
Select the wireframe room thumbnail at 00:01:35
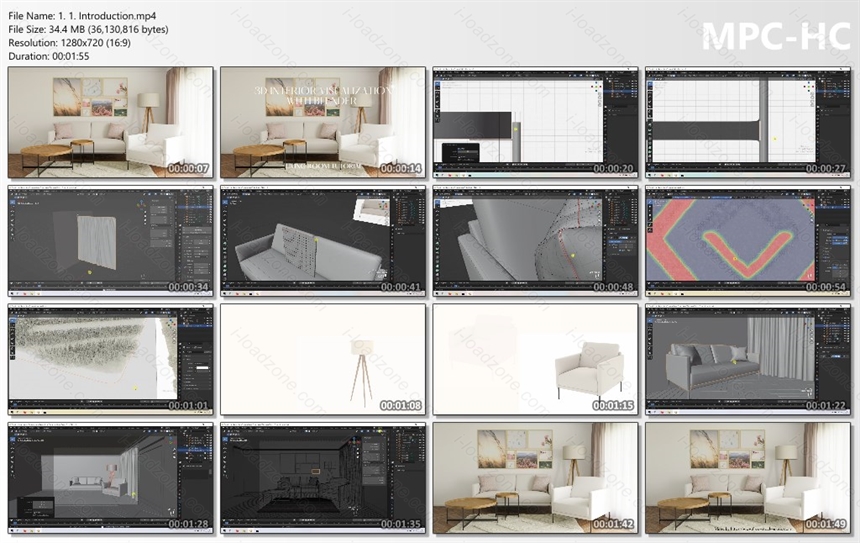point(323,478)
